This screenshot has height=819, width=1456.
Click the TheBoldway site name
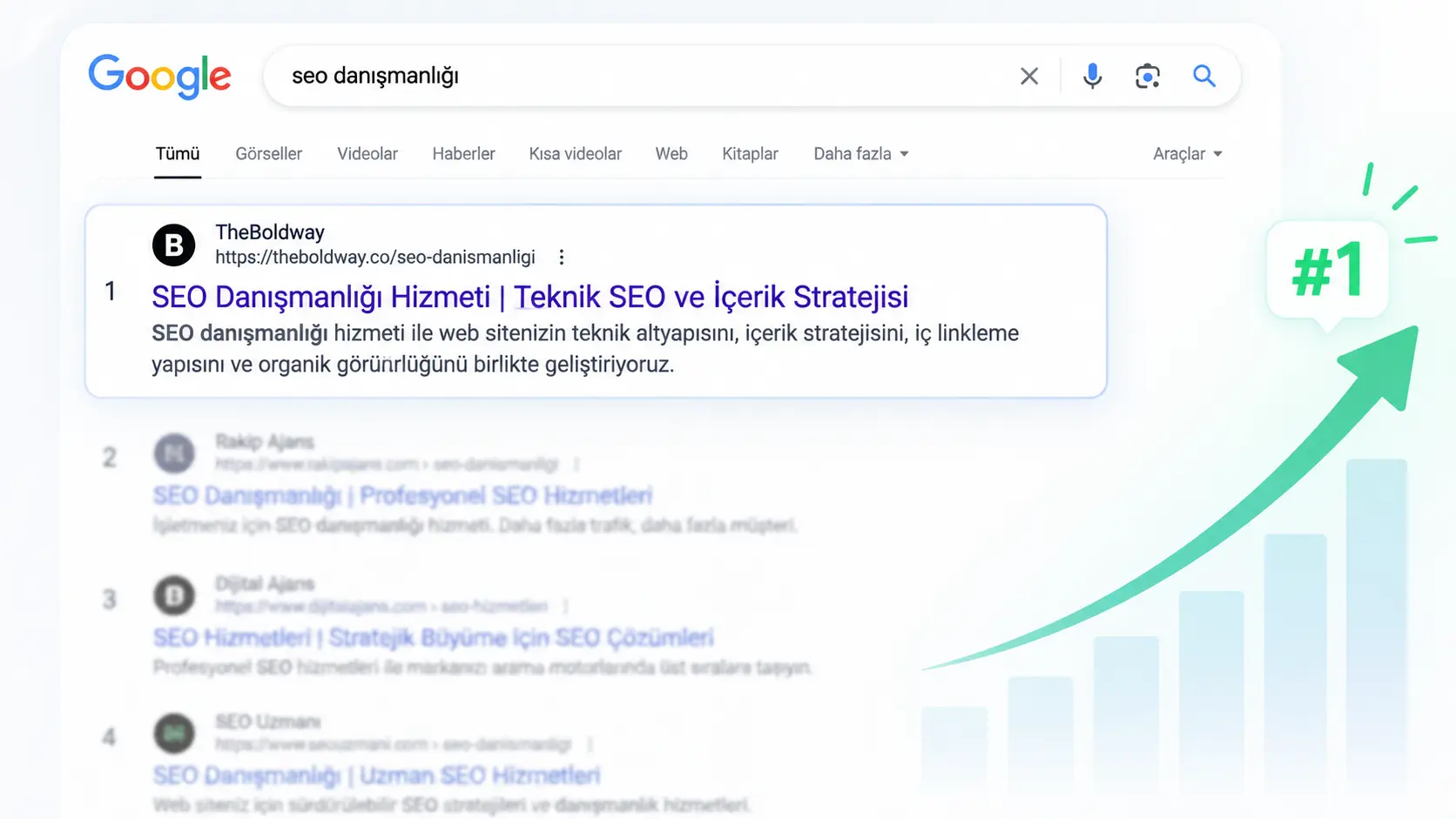270,232
